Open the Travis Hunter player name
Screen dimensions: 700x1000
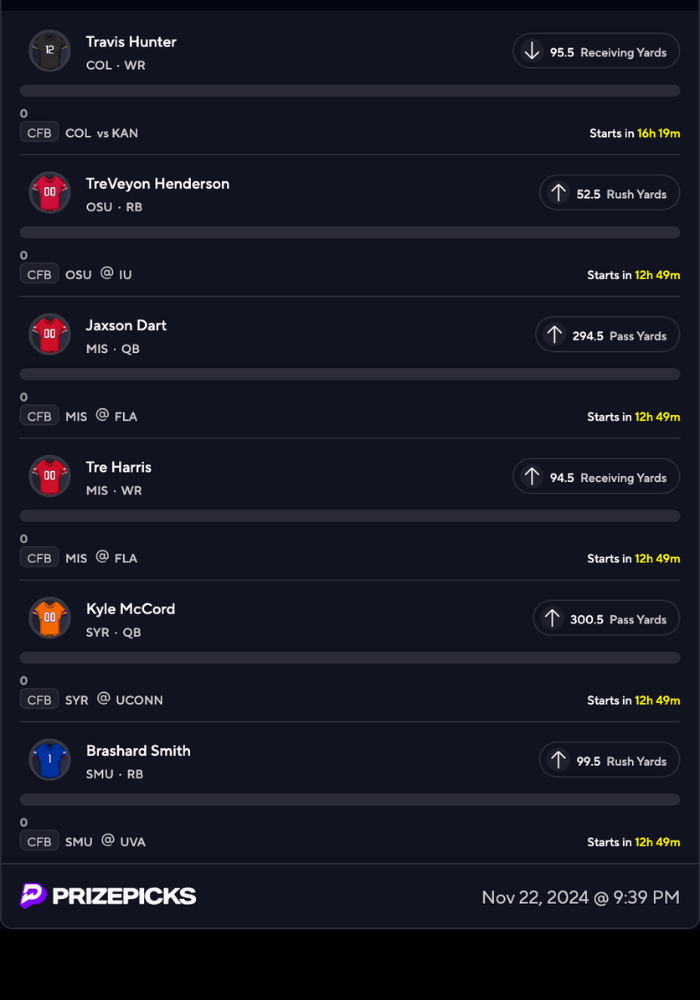pyautogui.click(x=131, y=42)
